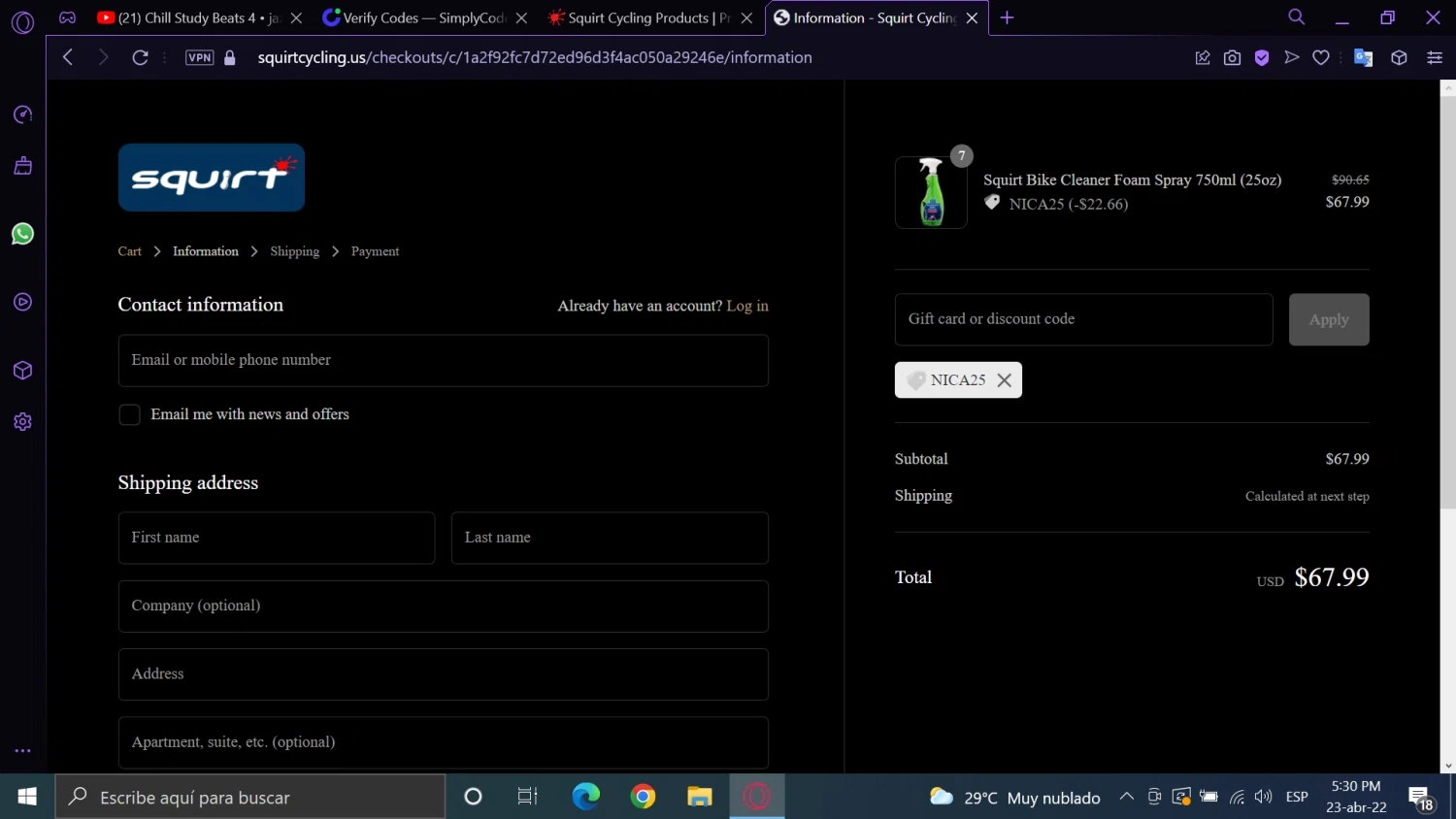Focus the First name field

(277, 538)
